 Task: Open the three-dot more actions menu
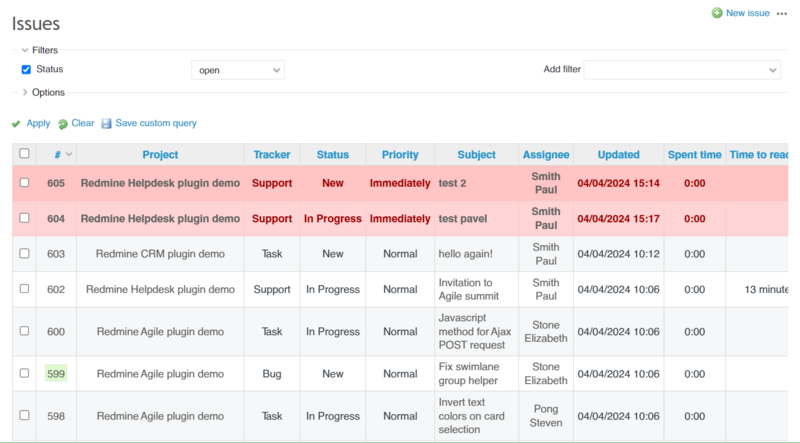pyautogui.click(x=782, y=13)
